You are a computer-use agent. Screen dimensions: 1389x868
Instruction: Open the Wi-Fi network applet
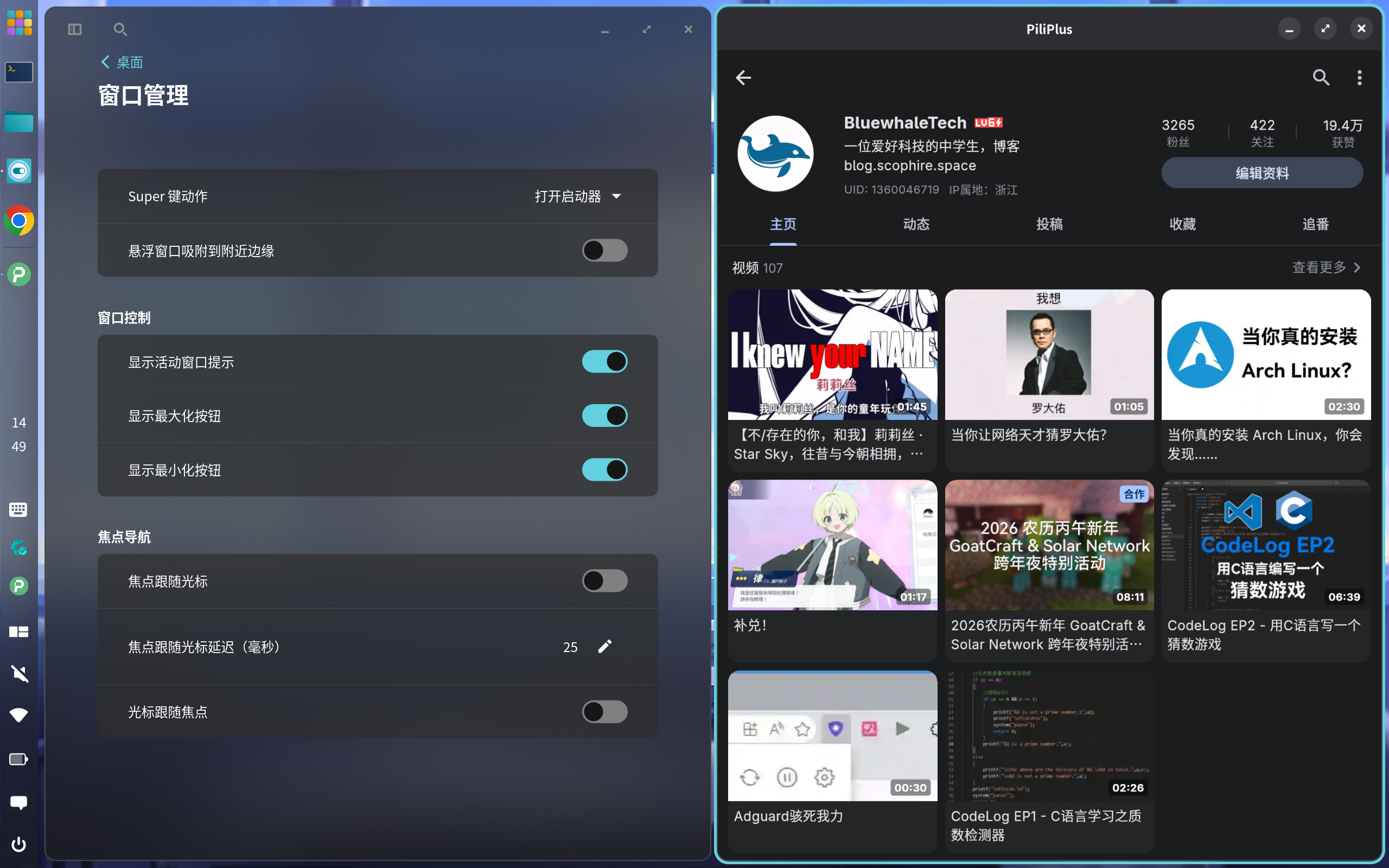point(19,714)
